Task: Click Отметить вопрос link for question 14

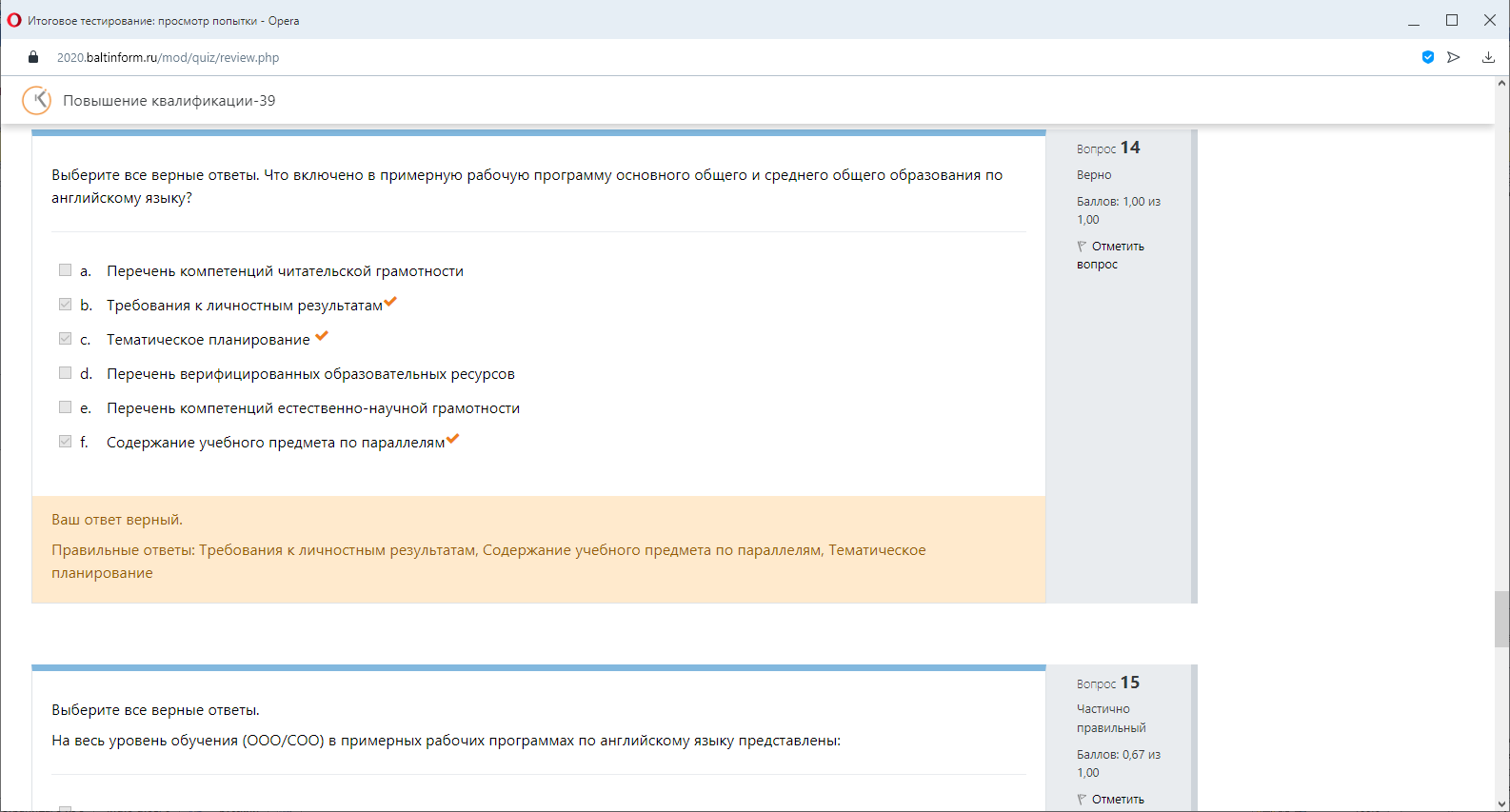Action: point(1110,255)
